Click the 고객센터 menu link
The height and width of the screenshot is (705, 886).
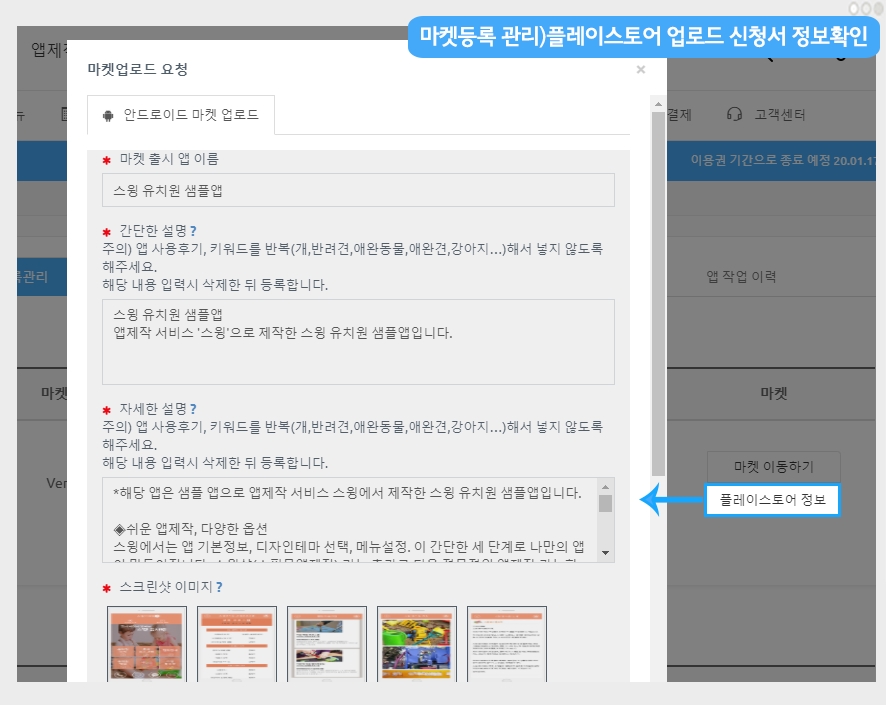780,115
